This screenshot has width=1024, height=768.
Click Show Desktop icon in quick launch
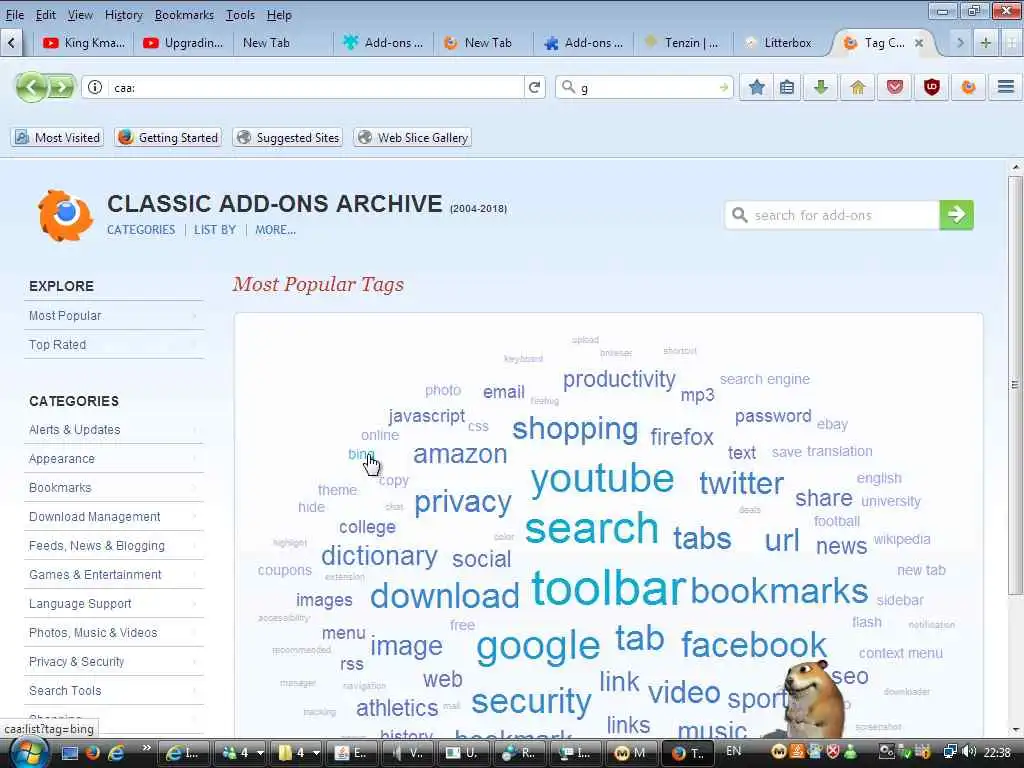[x=70, y=753]
